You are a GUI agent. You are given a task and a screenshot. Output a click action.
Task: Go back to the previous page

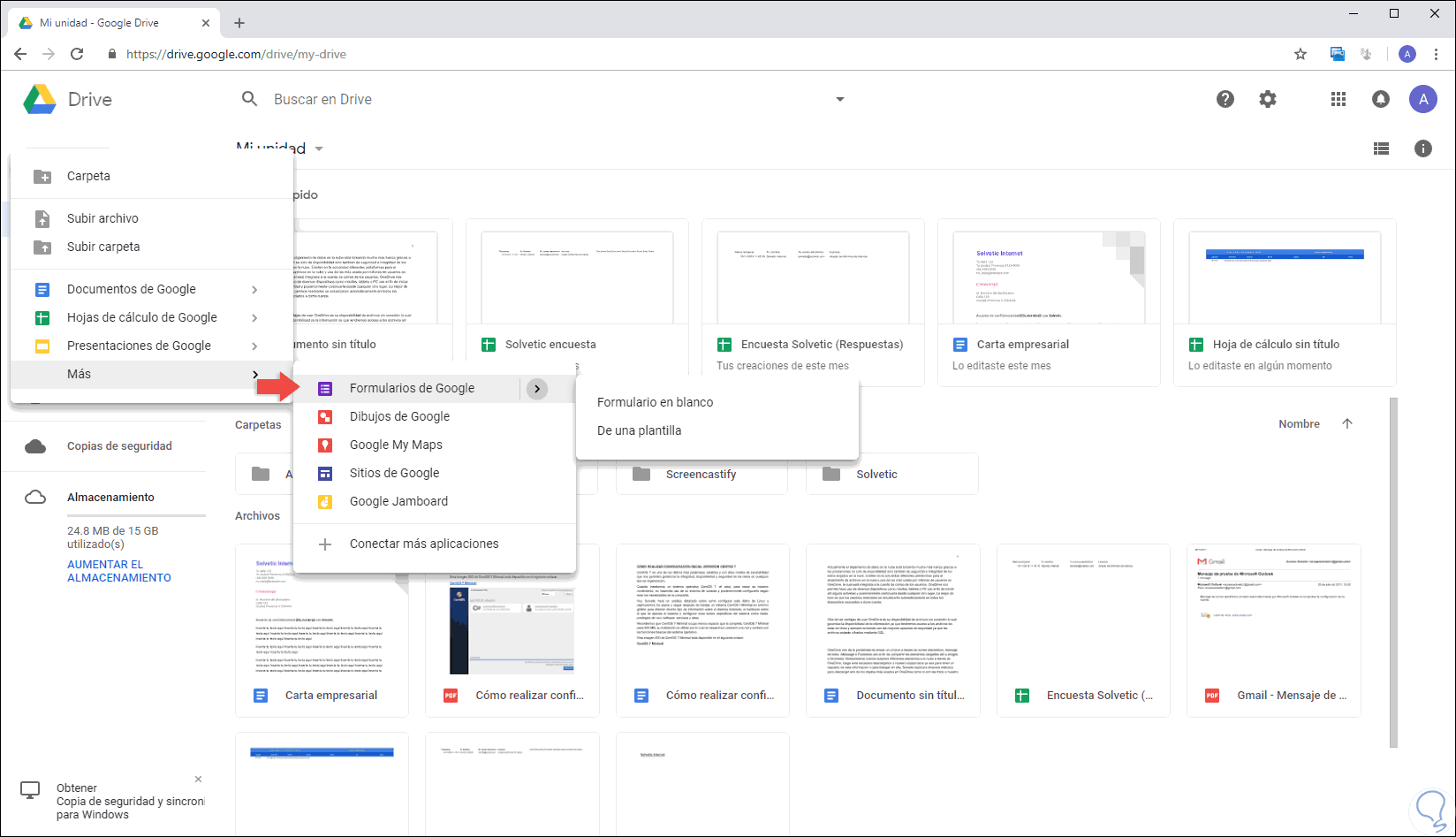(20, 54)
